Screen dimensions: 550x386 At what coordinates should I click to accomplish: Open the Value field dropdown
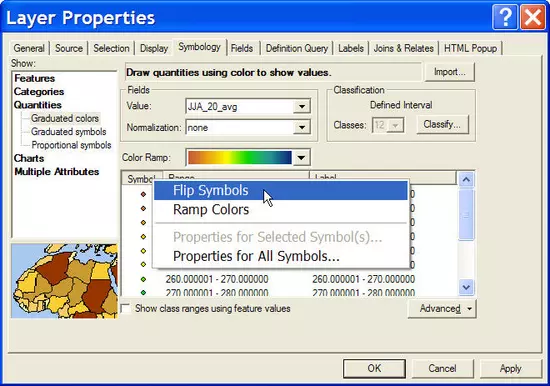coord(302,106)
